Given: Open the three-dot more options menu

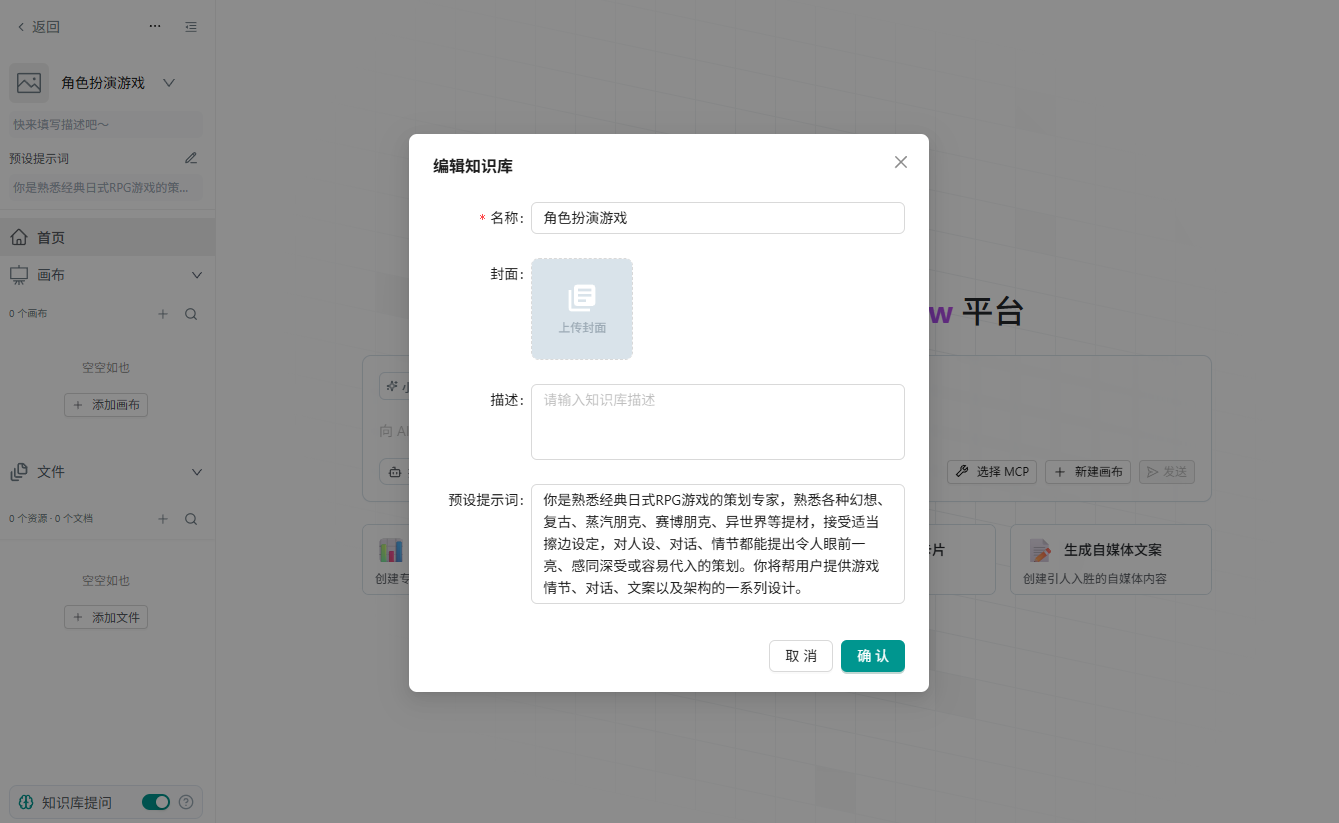Looking at the screenshot, I should point(155,27).
